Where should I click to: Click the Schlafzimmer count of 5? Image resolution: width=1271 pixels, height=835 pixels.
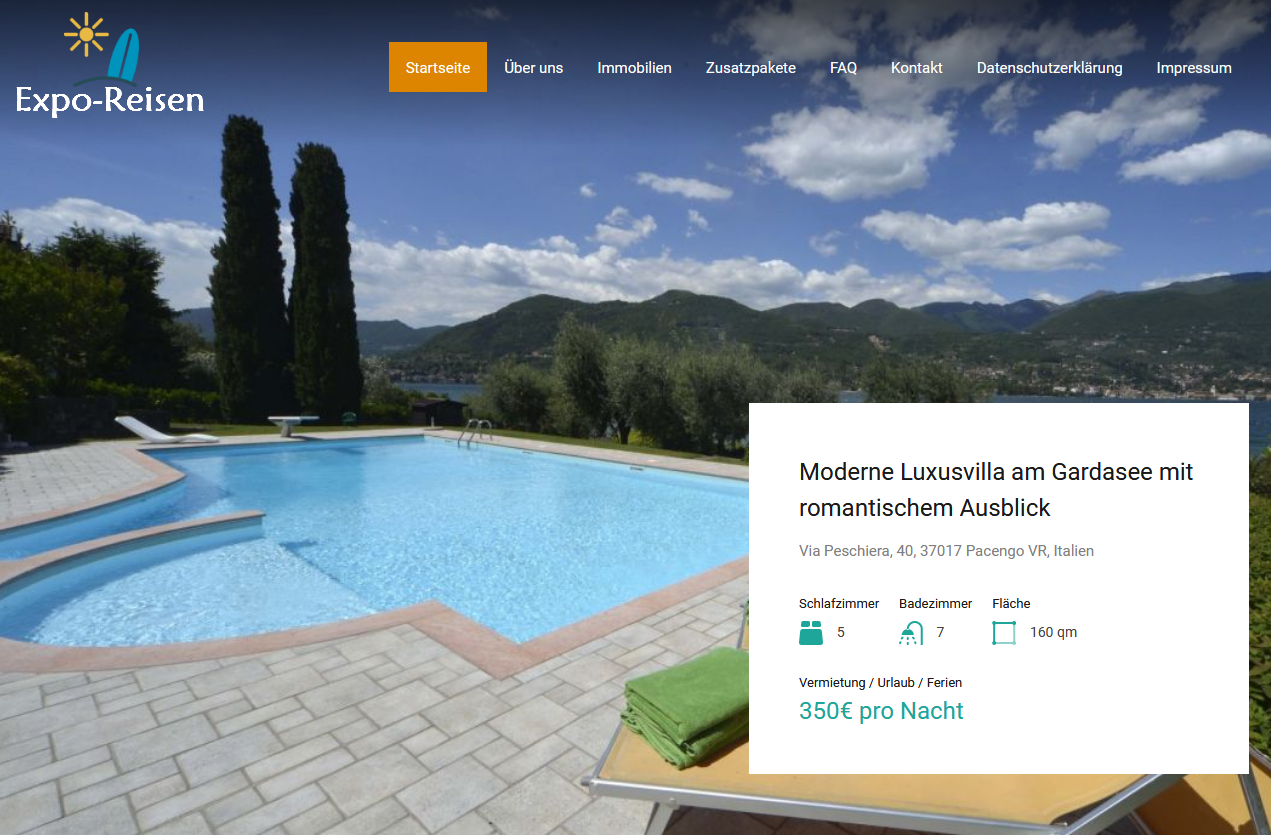pos(841,633)
